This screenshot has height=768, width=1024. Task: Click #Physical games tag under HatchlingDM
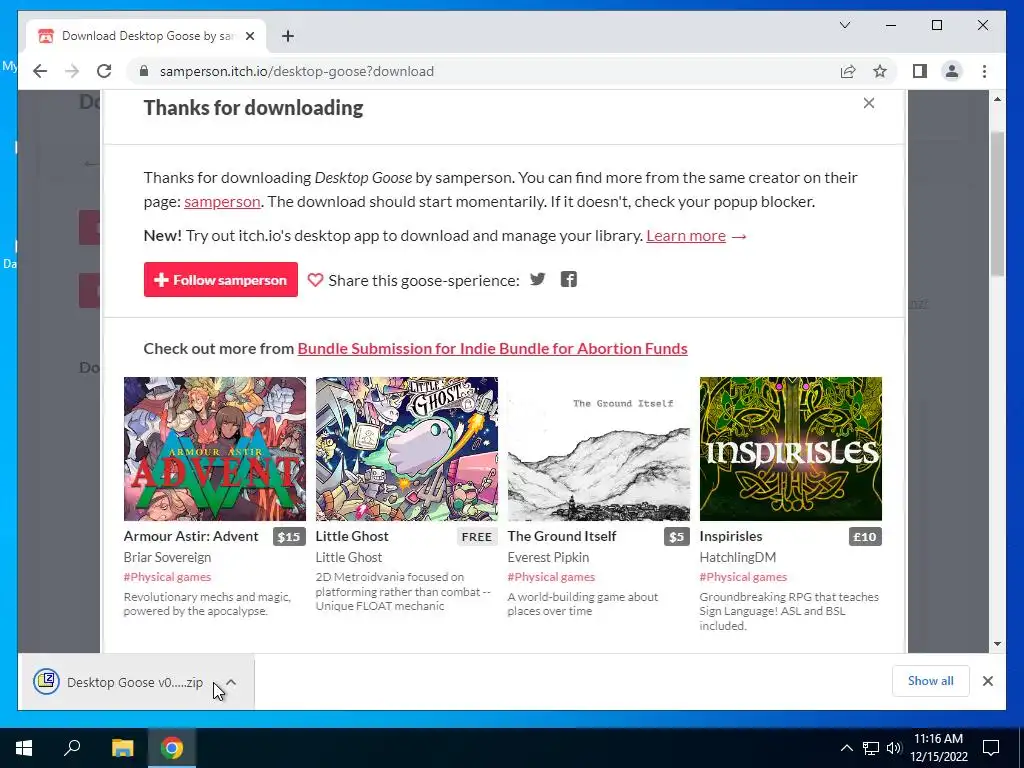click(743, 577)
